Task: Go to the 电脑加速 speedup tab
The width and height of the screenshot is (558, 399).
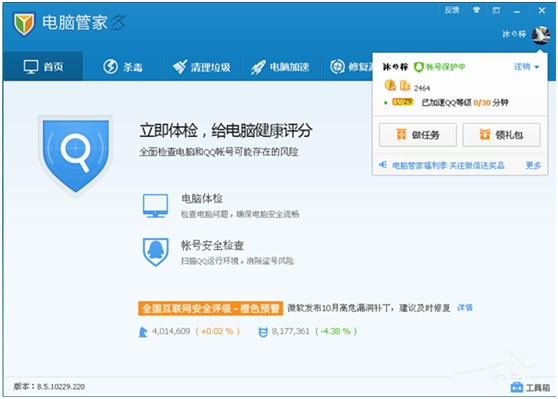Action: point(280,67)
